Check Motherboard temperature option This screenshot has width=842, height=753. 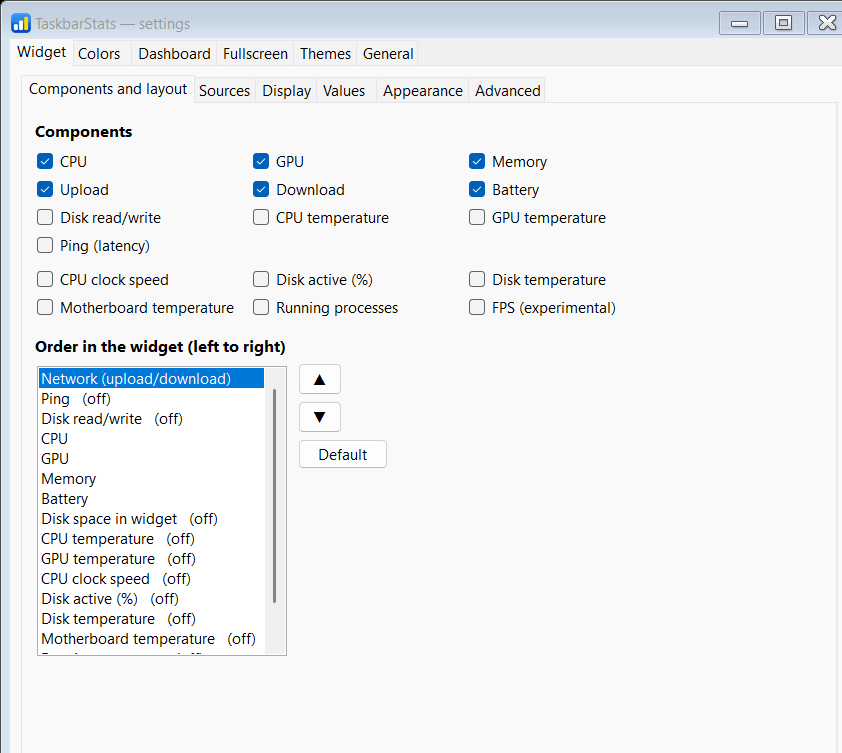(x=45, y=307)
